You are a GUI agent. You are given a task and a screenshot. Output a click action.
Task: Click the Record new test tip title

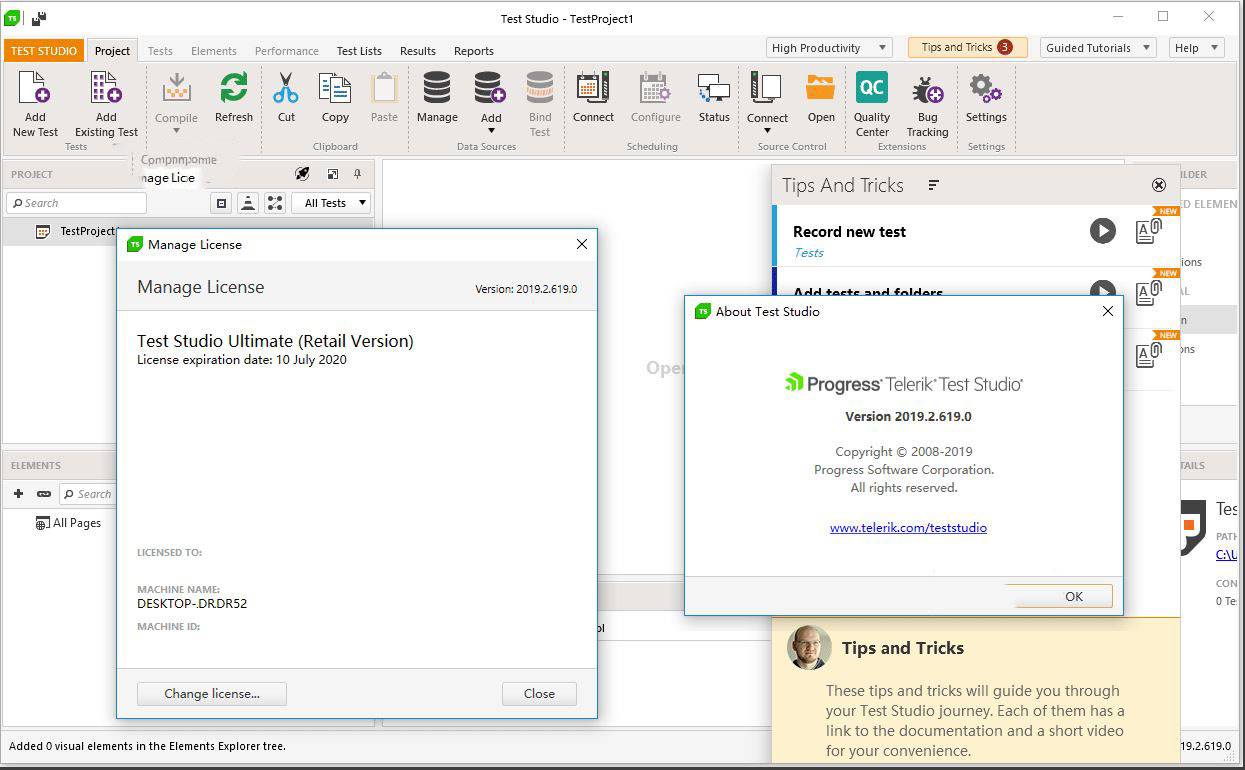(849, 231)
